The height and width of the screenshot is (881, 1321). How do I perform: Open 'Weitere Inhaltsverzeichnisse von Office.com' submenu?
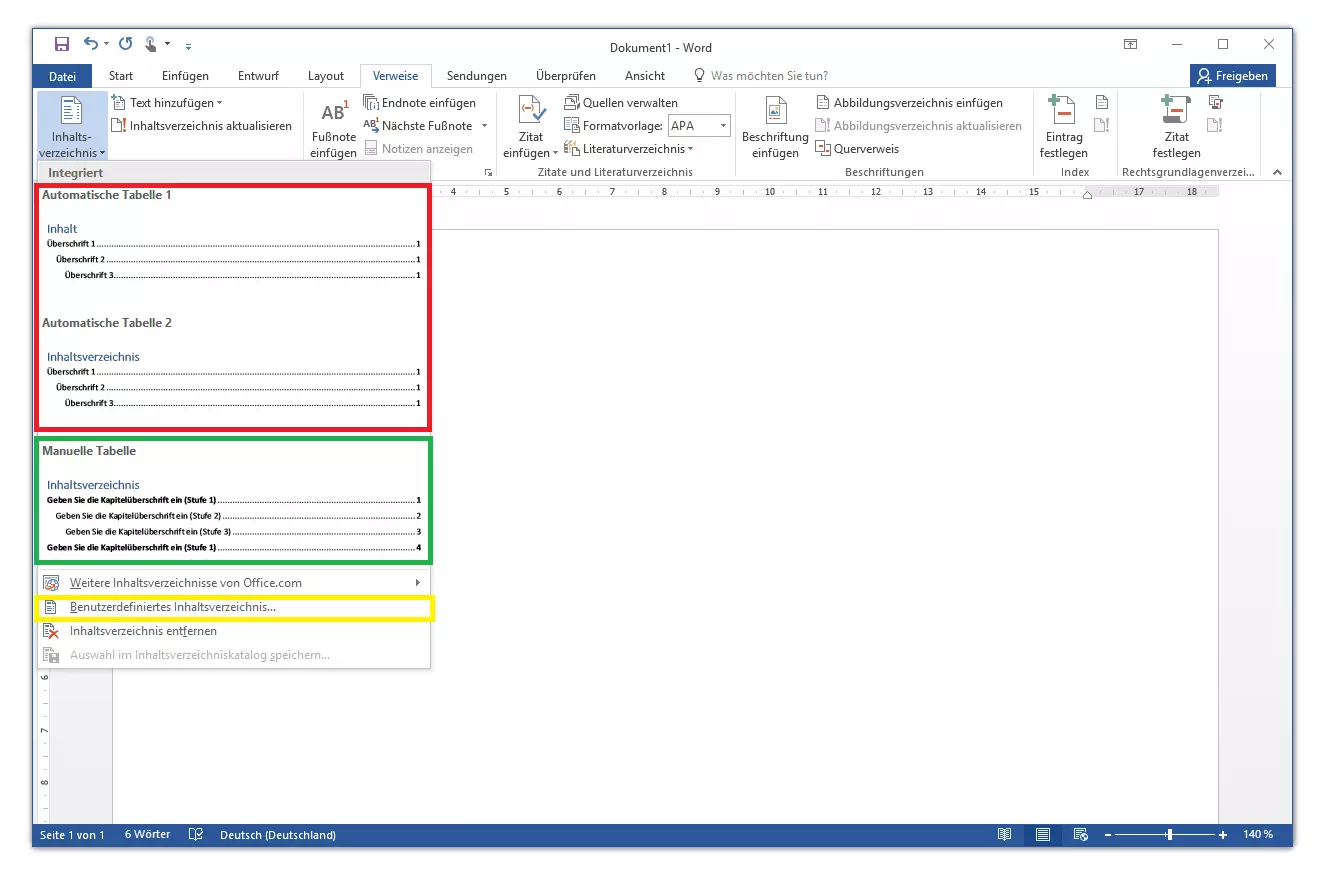click(x=233, y=583)
